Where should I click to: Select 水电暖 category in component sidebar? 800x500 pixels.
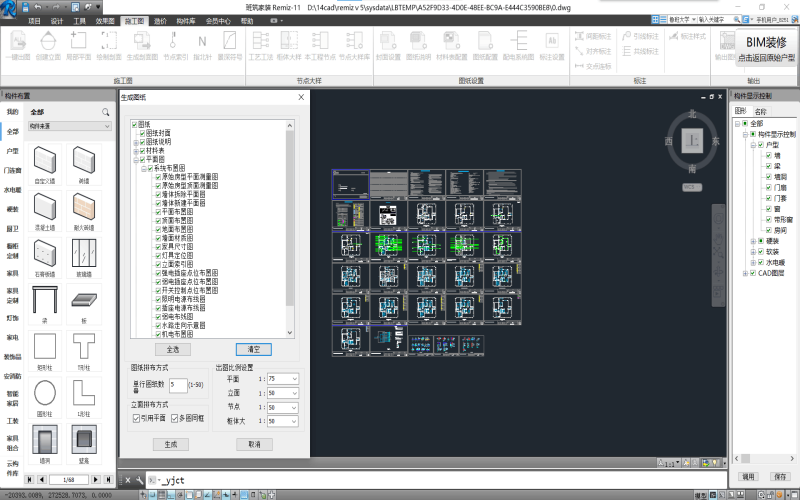pyautogui.click(x=13, y=190)
